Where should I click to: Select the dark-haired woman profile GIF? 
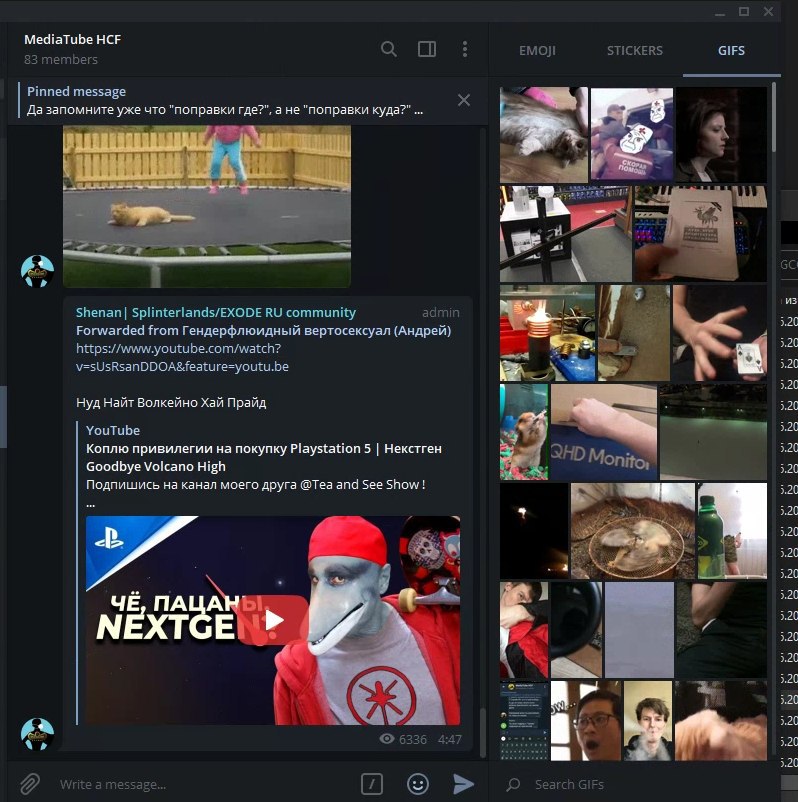tap(721, 135)
